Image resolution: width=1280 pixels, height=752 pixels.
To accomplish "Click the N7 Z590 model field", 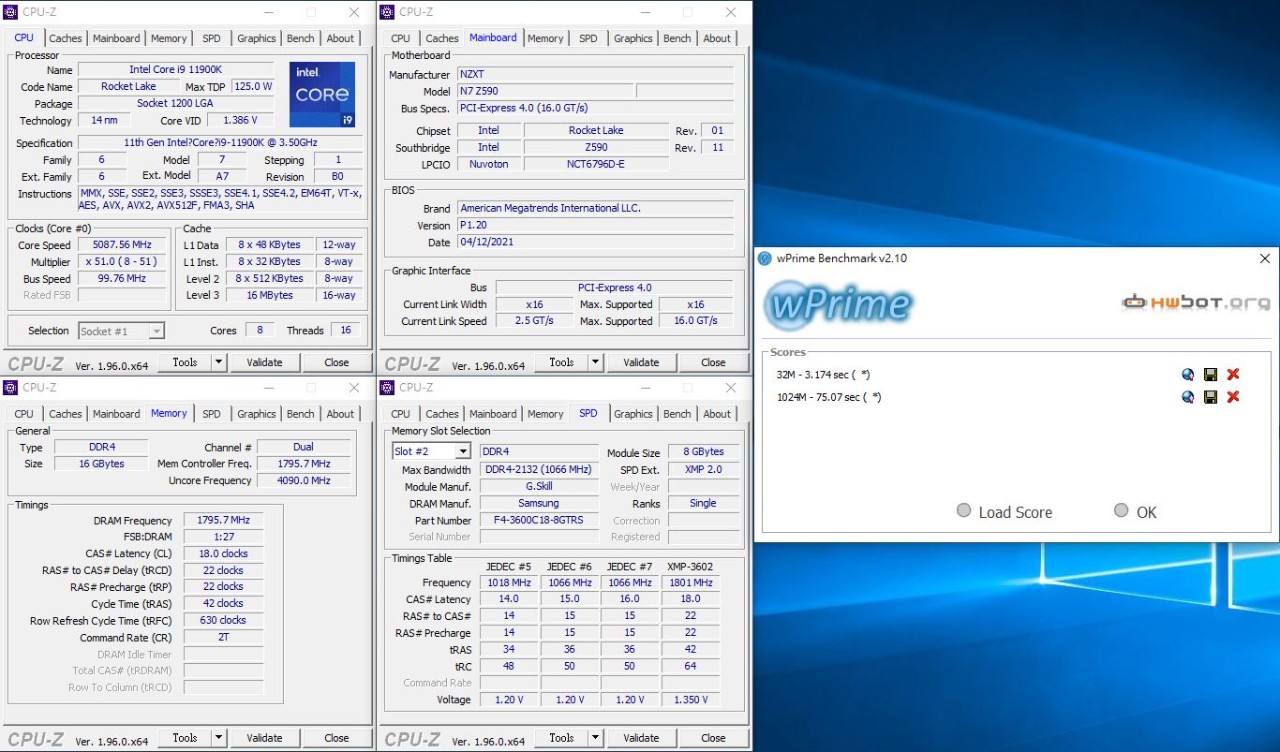I will coord(545,91).
